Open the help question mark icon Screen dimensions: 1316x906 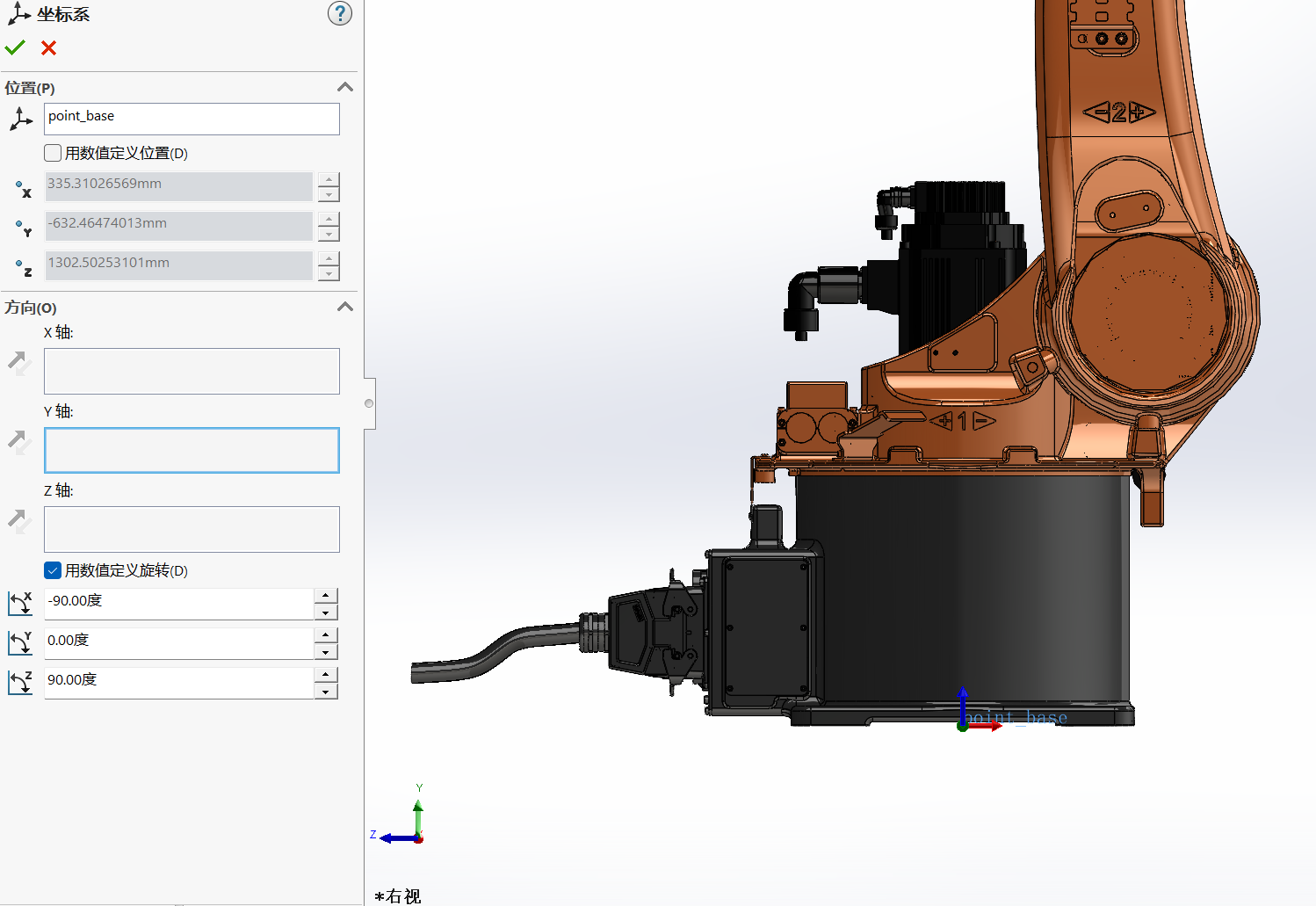(x=340, y=14)
